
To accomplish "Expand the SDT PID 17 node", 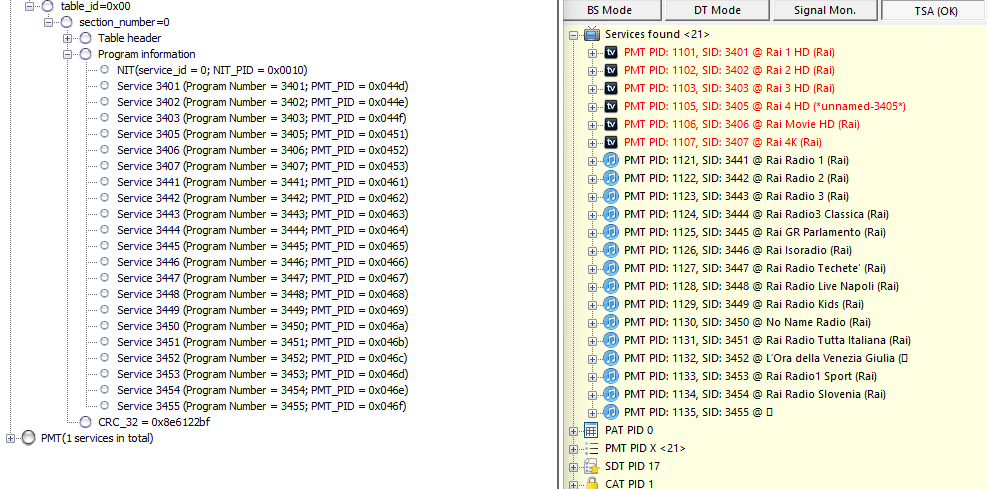I will pyautogui.click(x=573, y=468).
